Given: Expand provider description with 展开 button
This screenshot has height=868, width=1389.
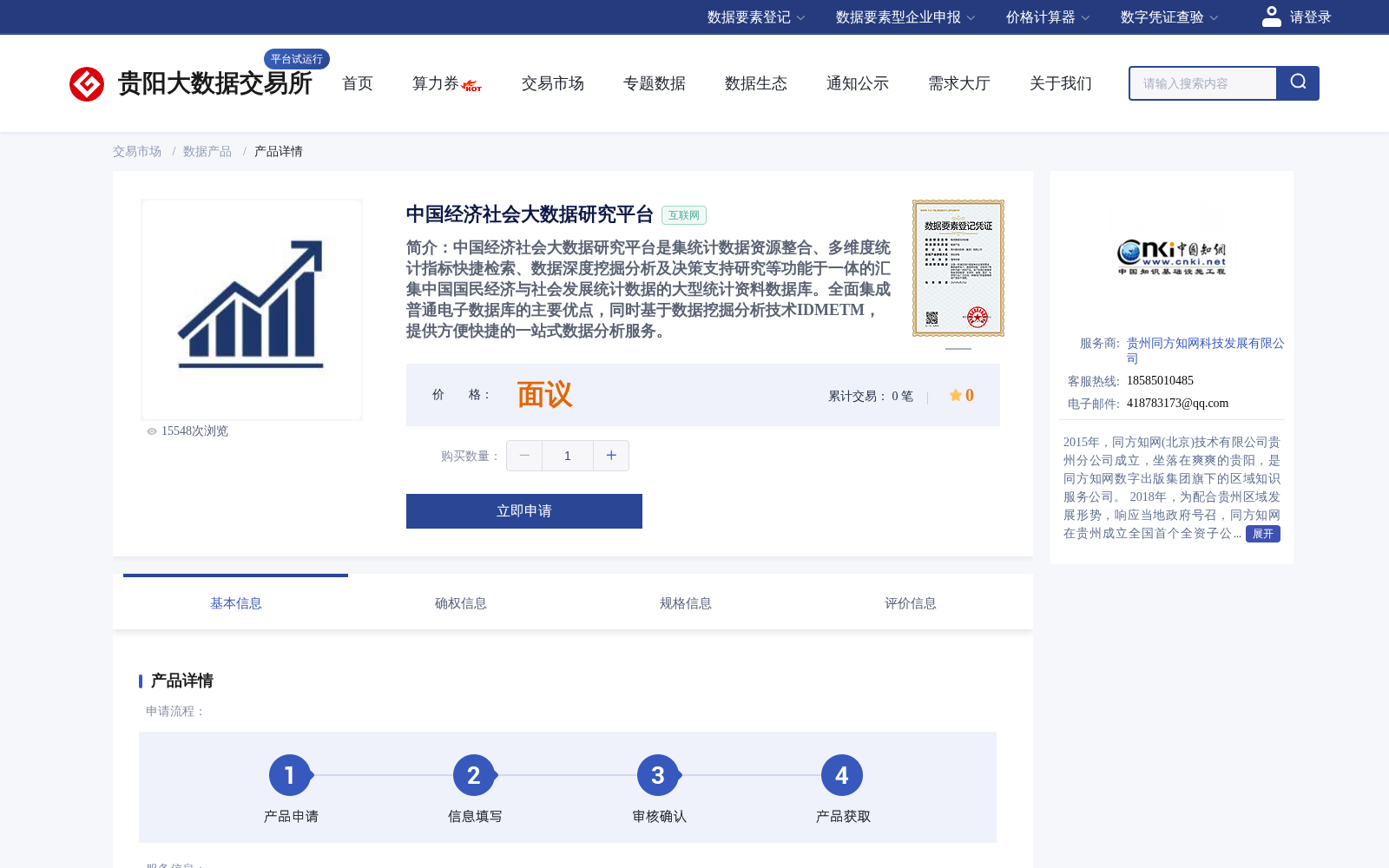Looking at the screenshot, I should 1263,534.
